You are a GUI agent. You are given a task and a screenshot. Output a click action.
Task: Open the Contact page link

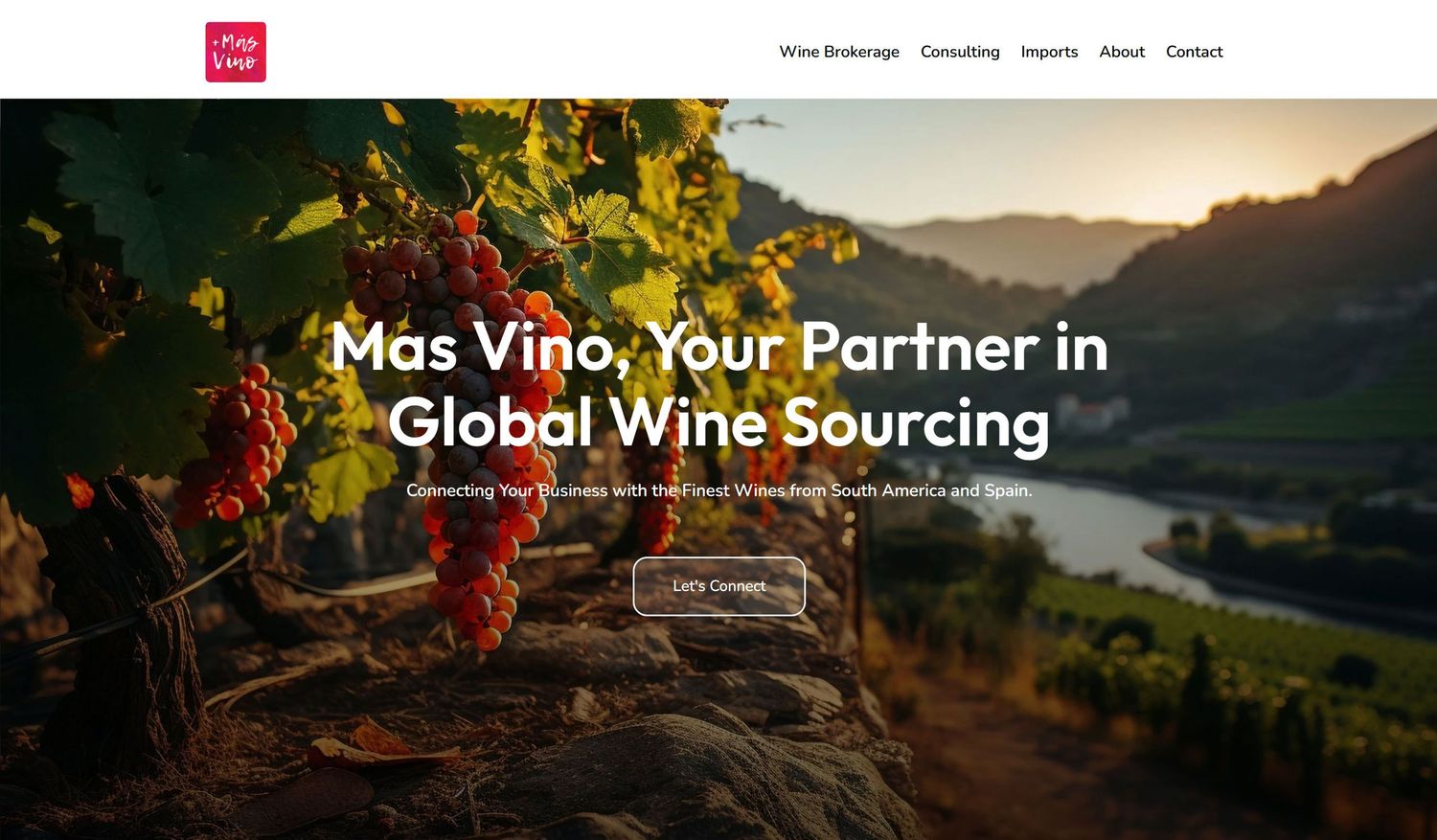coord(1194,52)
